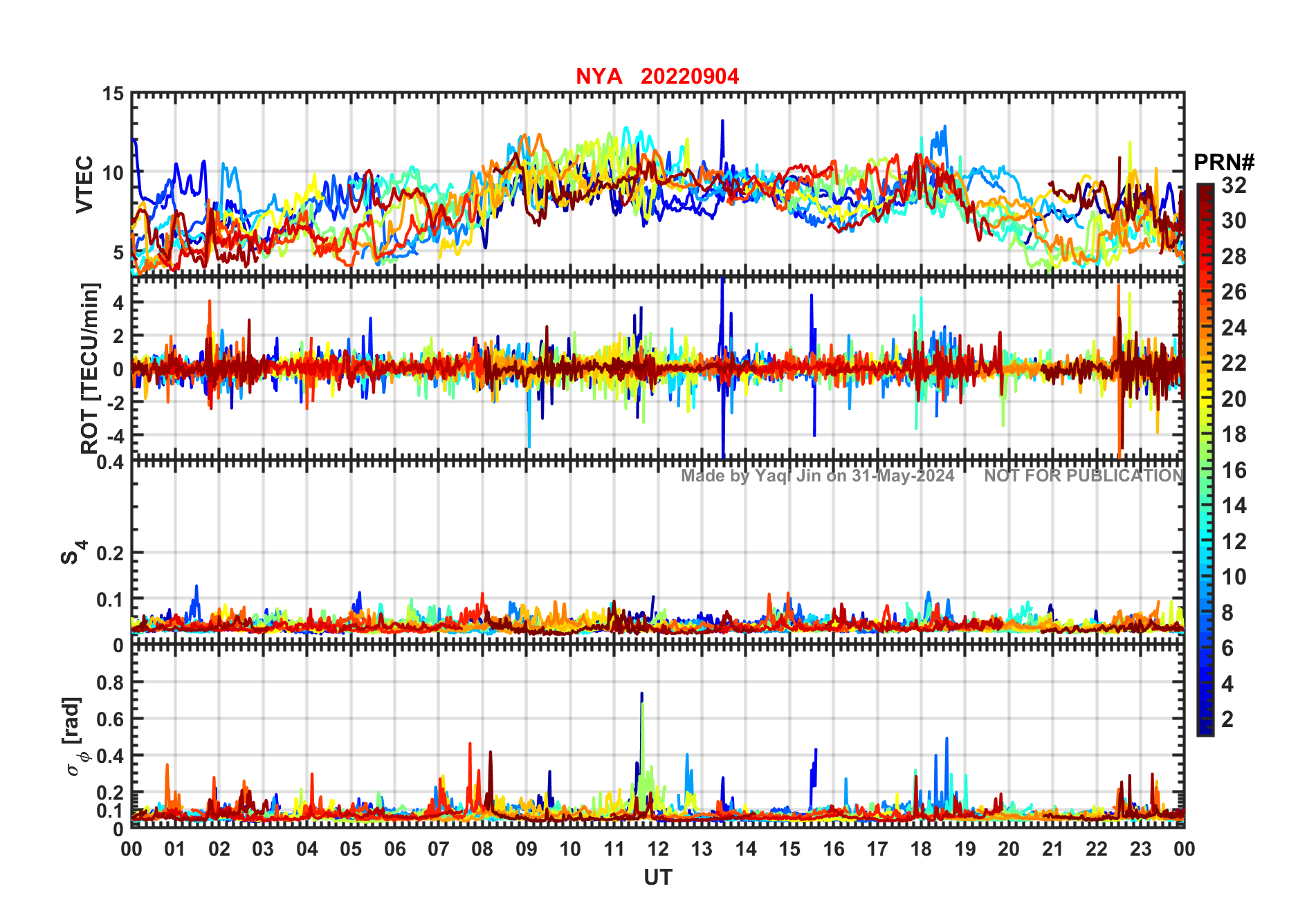Click the 'UT' x-axis label

click(x=658, y=878)
